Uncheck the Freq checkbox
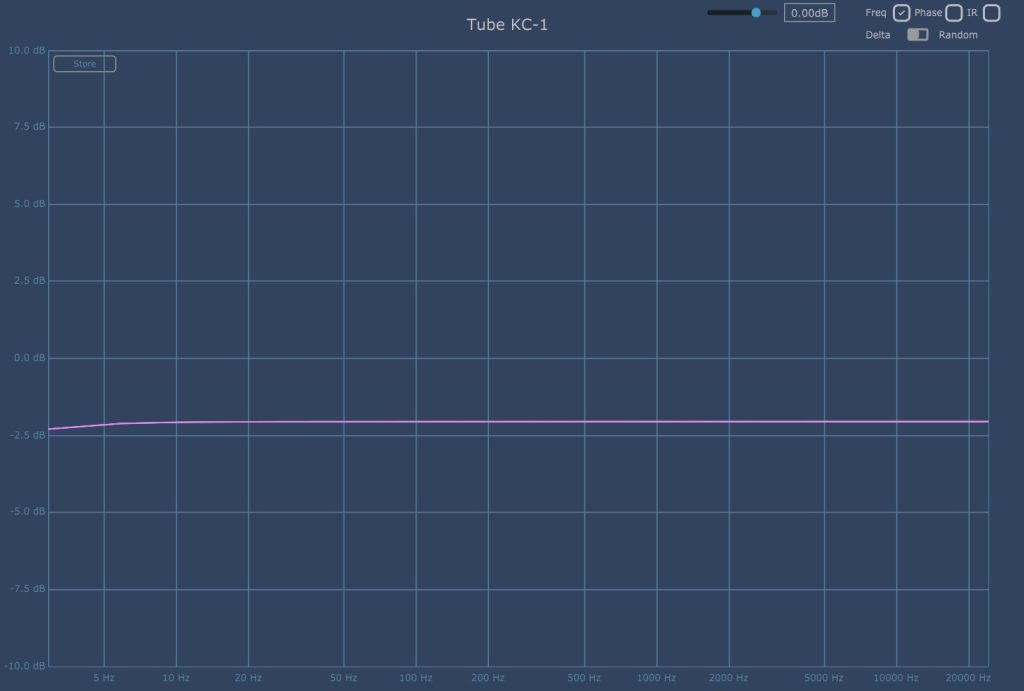This screenshot has width=1024, height=691. 901,13
